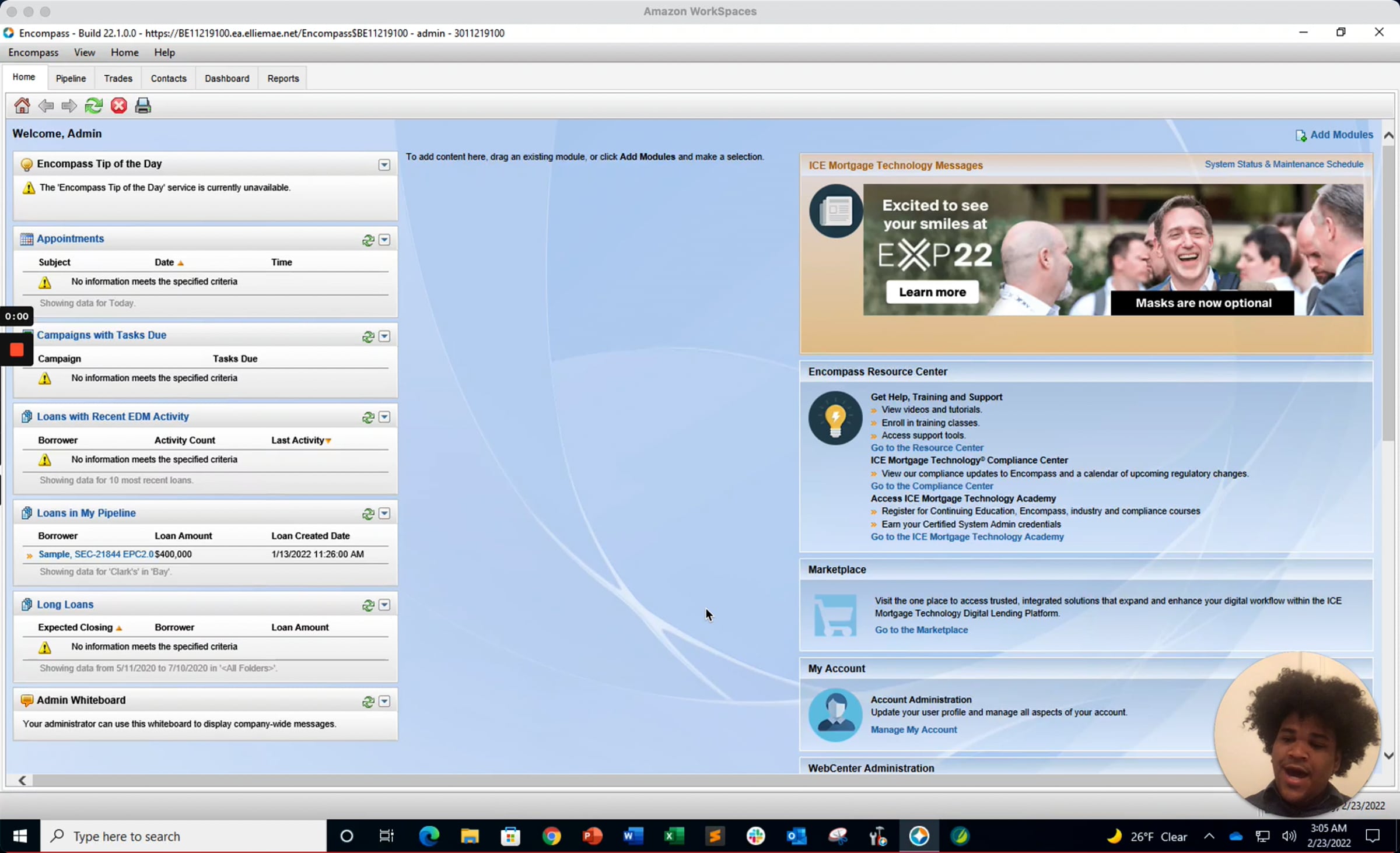Open the Admin Whiteboard options dropdown
This screenshot has height=853, width=1400.
(x=384, y=701)
